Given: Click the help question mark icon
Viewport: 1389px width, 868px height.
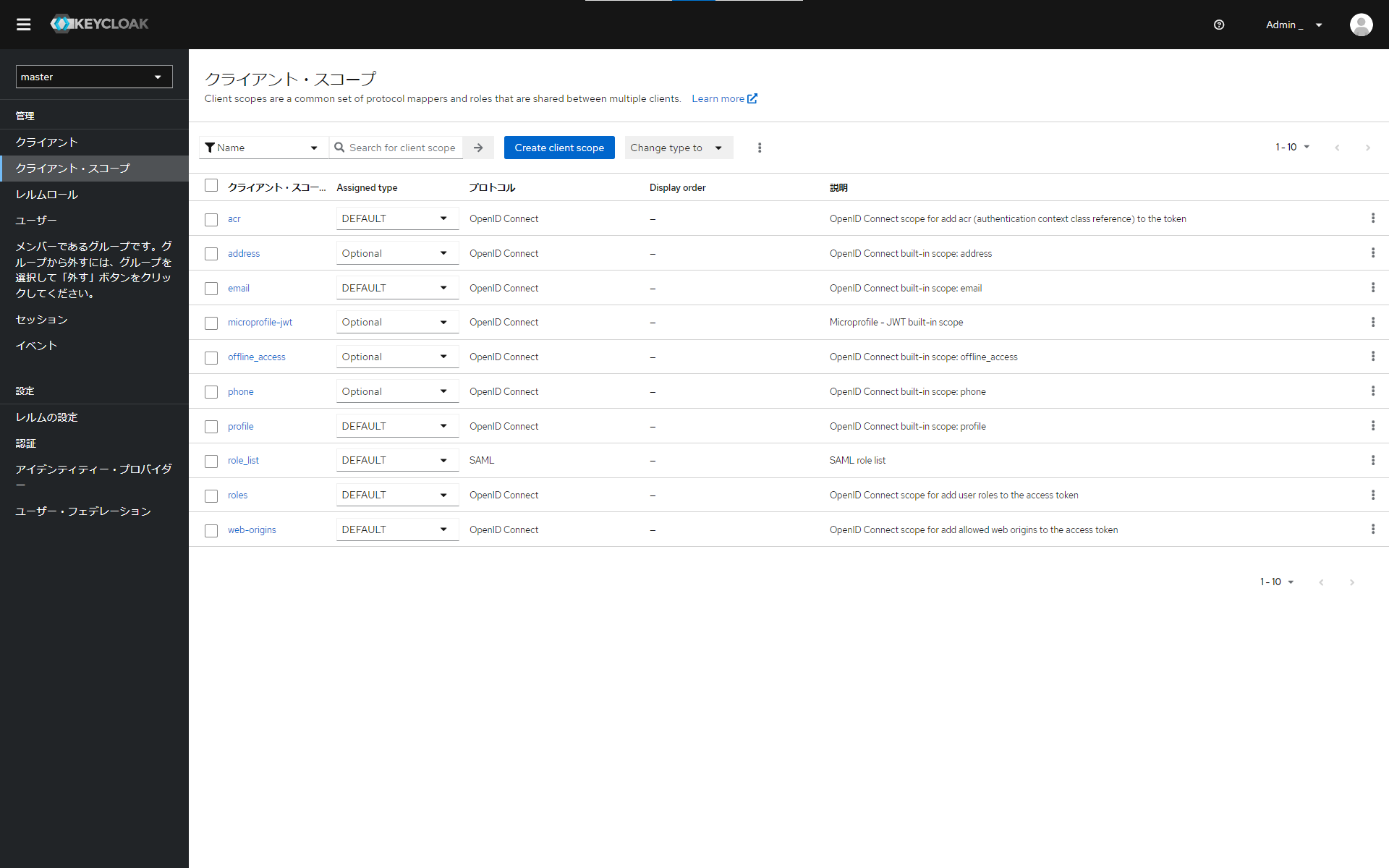Looking at the screenshot, I should (x=1219, y=25).
